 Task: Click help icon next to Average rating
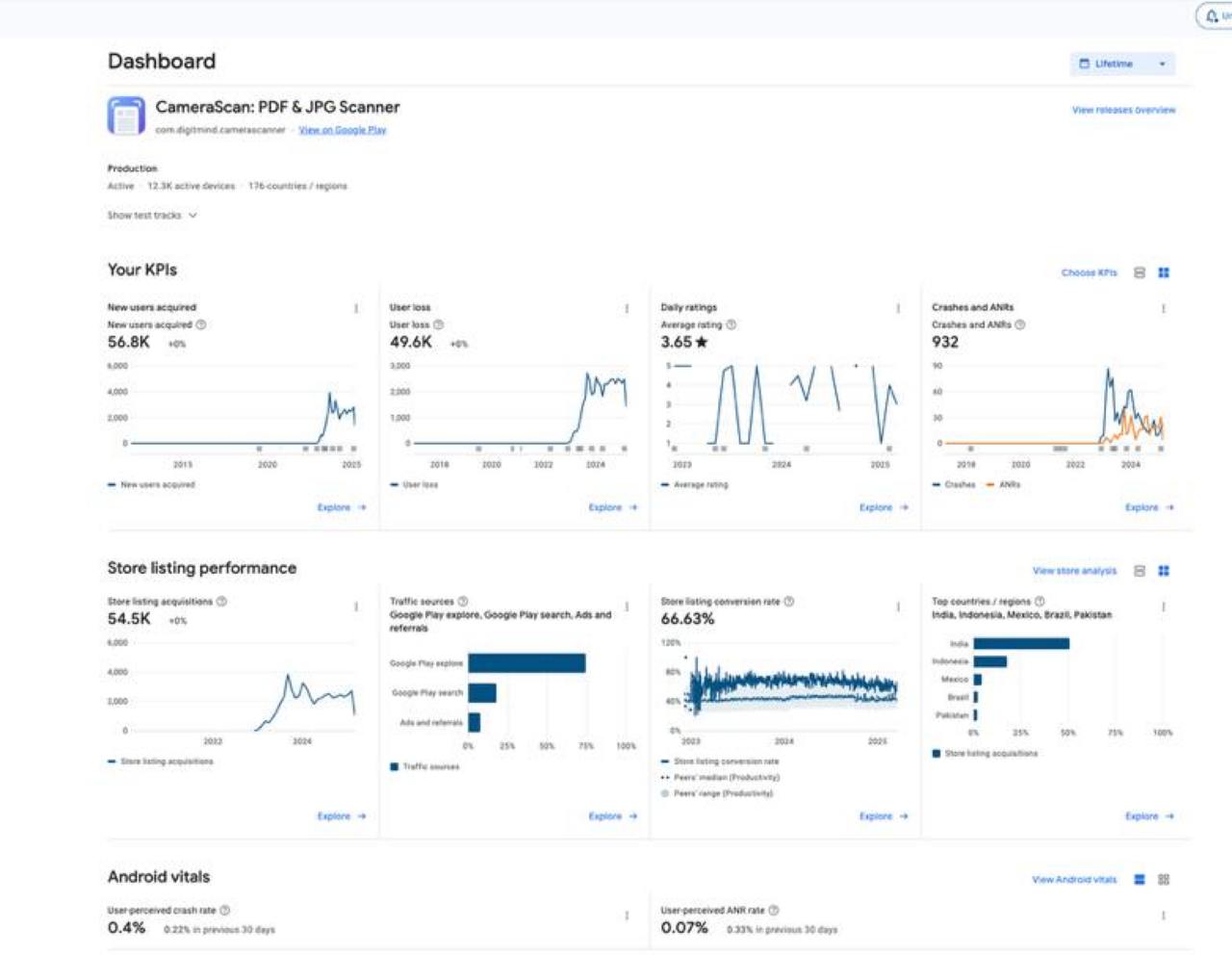(731, 325)
